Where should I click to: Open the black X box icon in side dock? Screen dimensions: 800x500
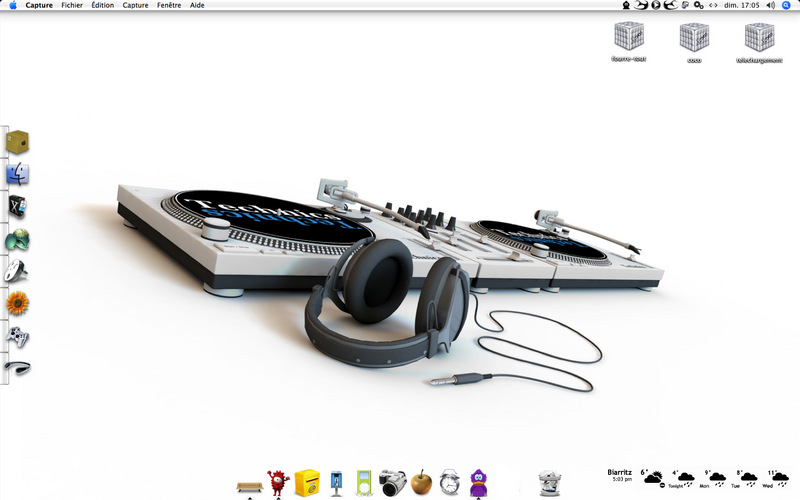(x=17, y=207)
